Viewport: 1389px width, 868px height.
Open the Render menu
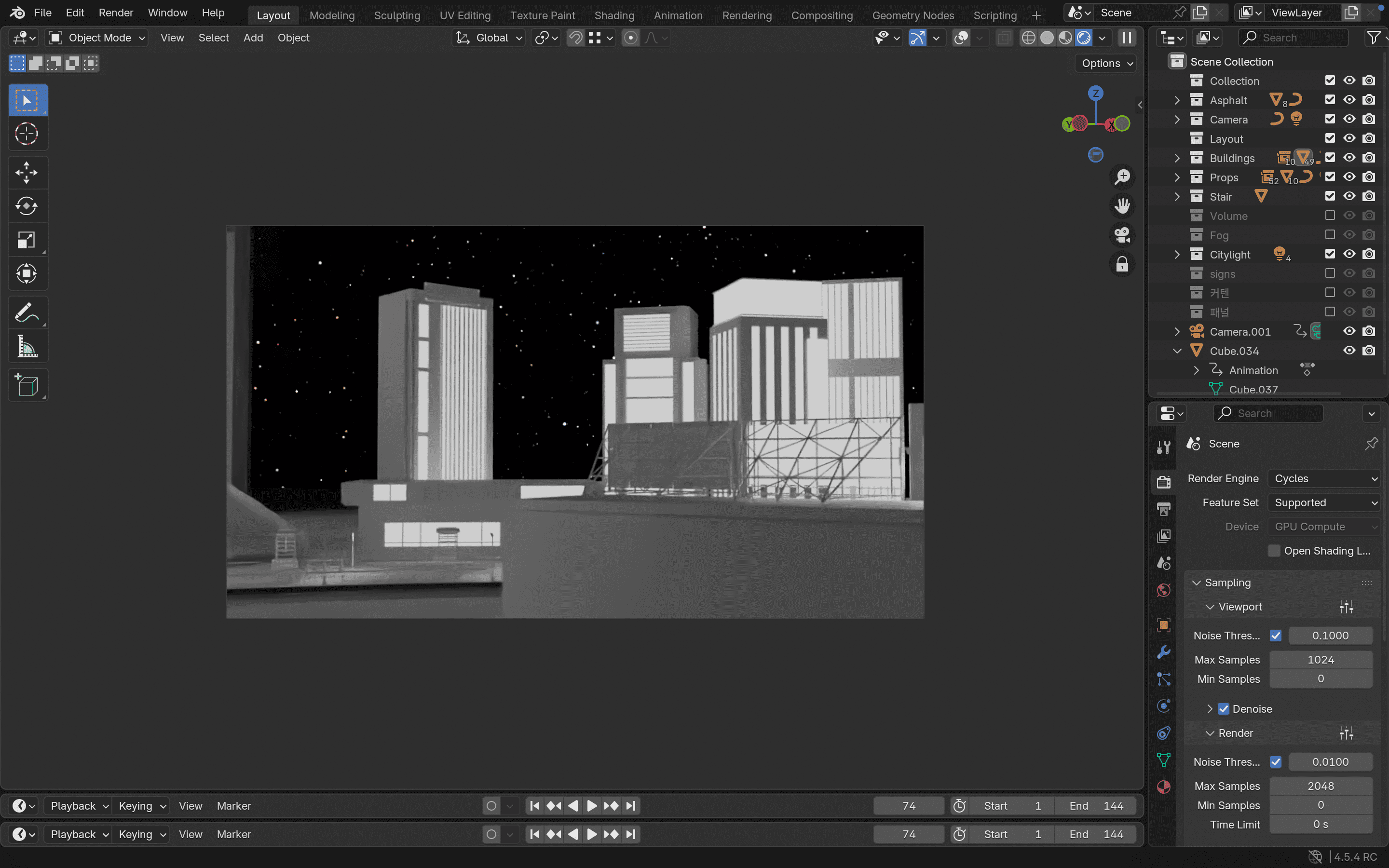[115, 13]
